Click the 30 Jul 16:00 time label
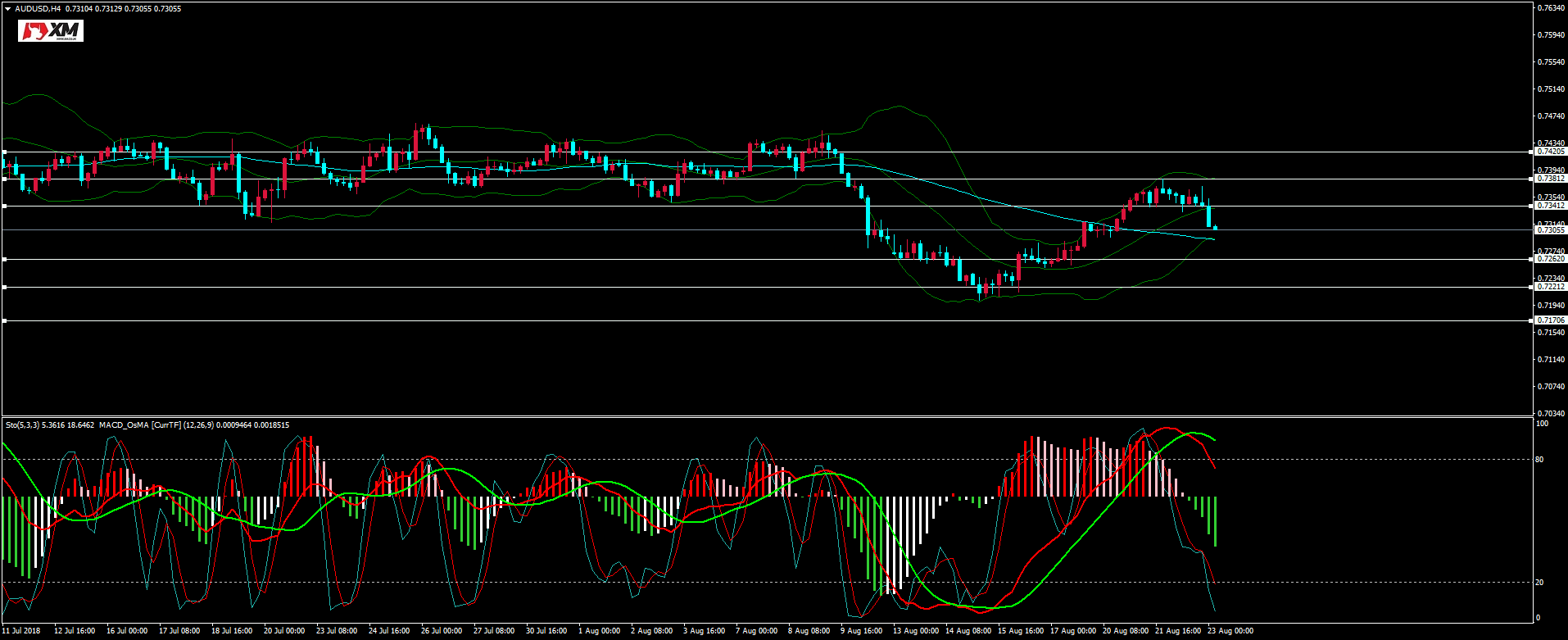The image size is (1568, 640). 546,631
